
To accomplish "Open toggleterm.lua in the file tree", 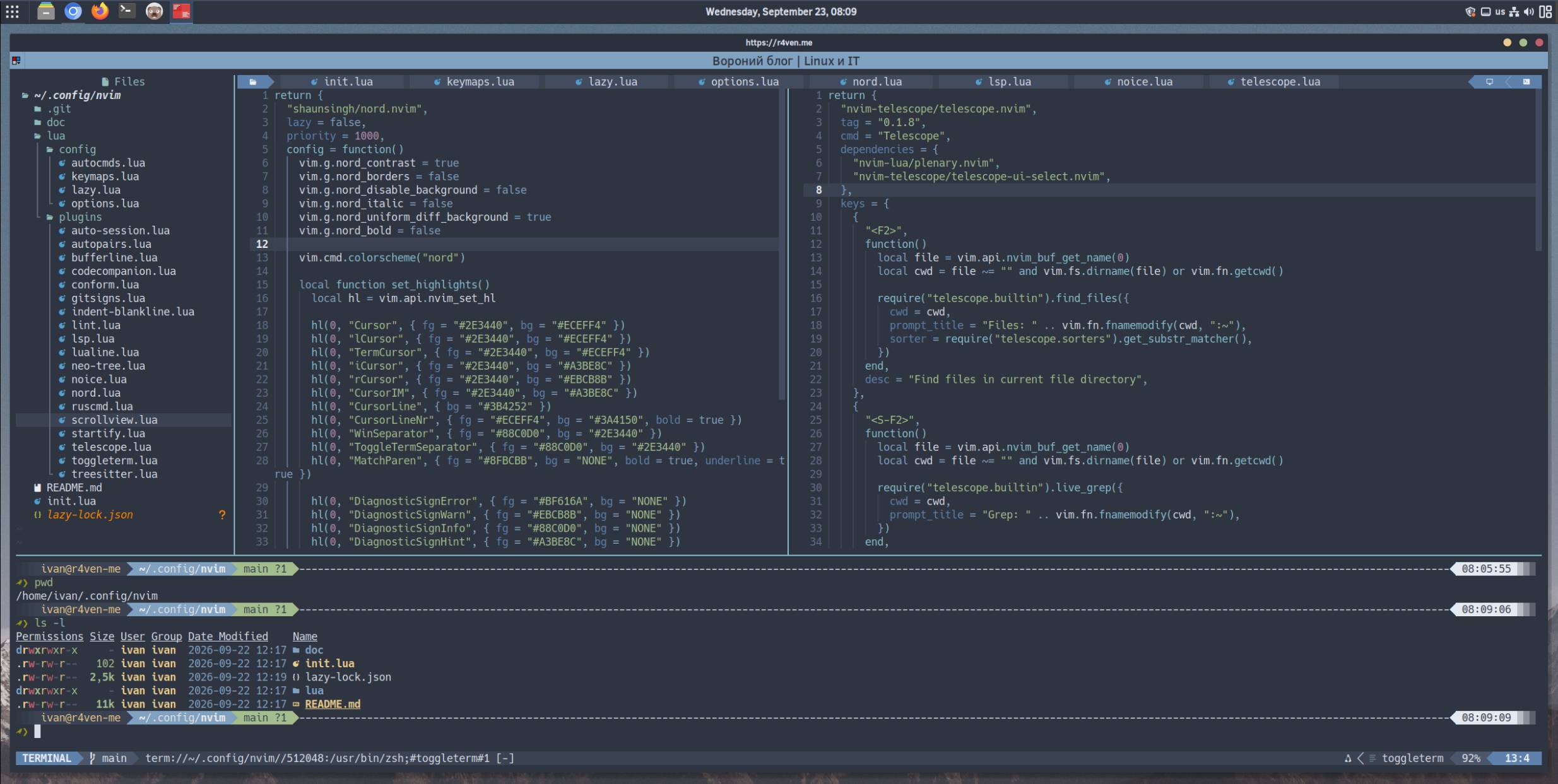I will (x=108, y=460).
